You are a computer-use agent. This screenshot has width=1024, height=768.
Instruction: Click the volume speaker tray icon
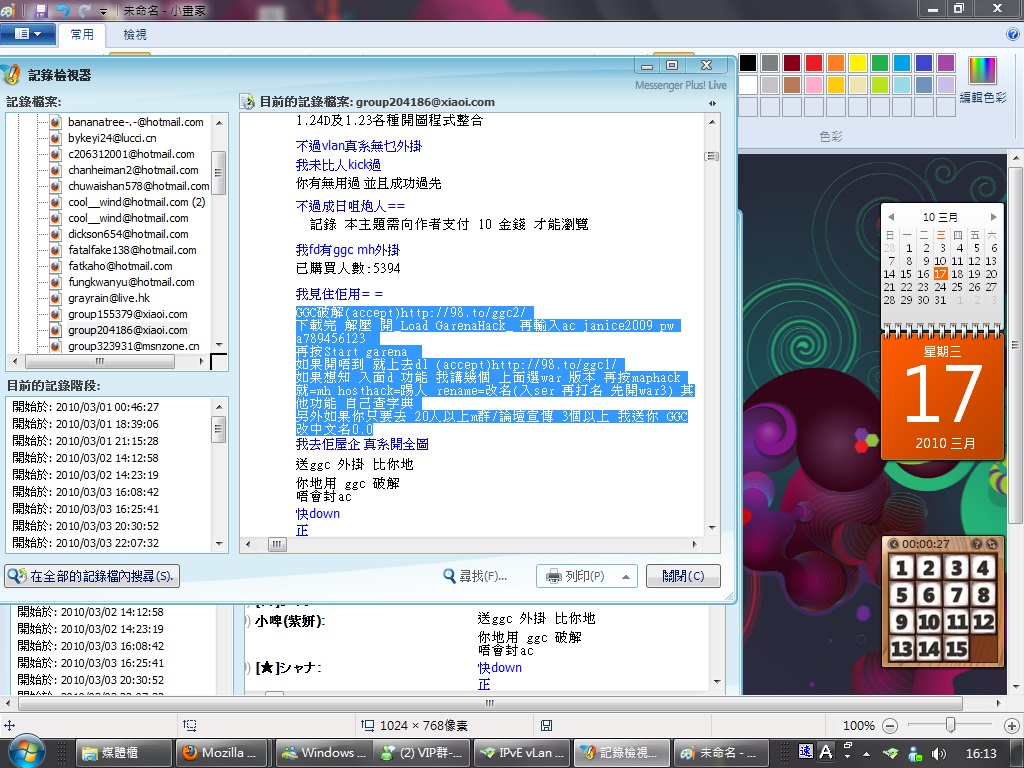[939, 752]
